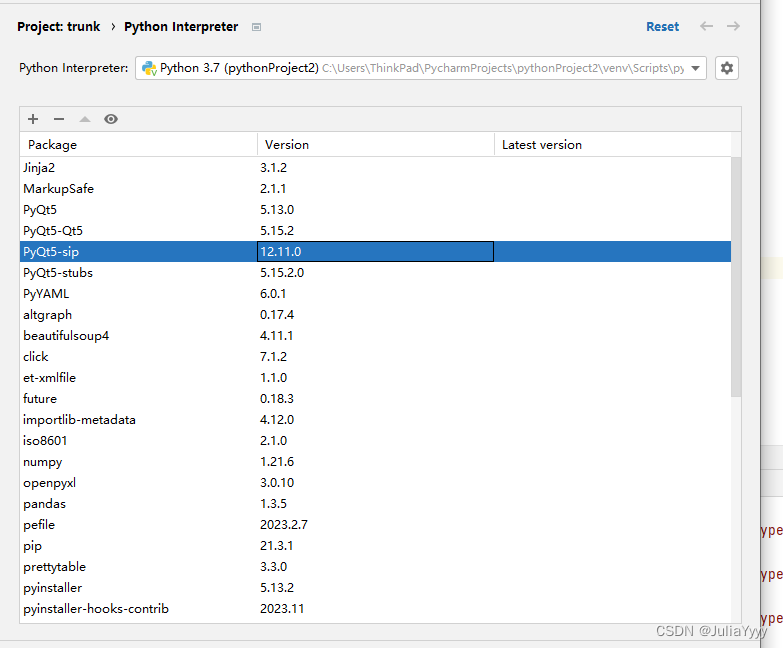Select the Jinja2 package row

376,168
